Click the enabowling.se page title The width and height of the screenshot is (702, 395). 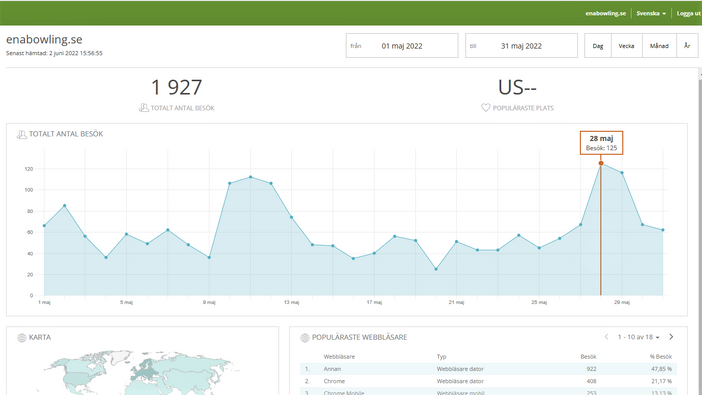pyautogui.click(x=44, y=39)
